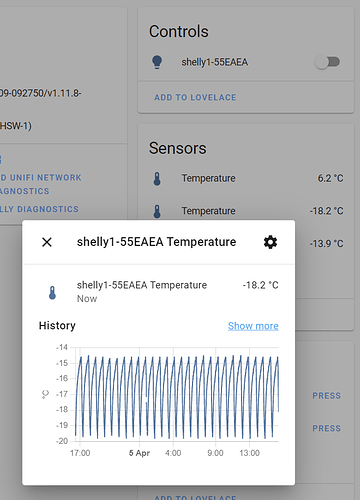Open the UniFi Network link

pyautogui.click(x=41, y=177)
